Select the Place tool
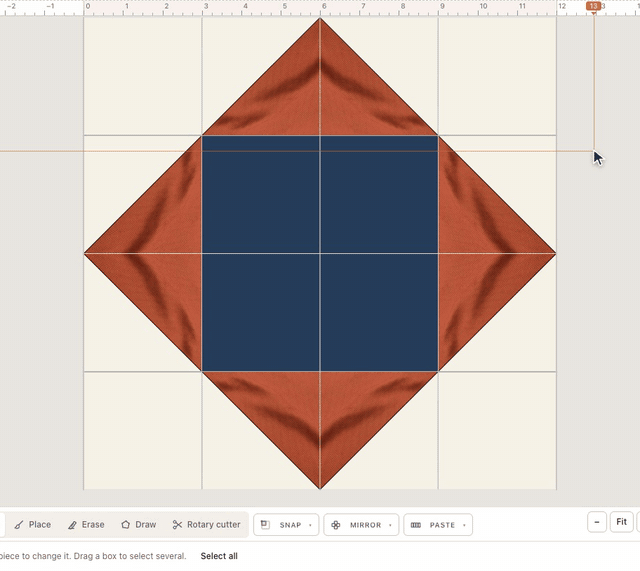640x571 pixels. (x=33, y=524)
